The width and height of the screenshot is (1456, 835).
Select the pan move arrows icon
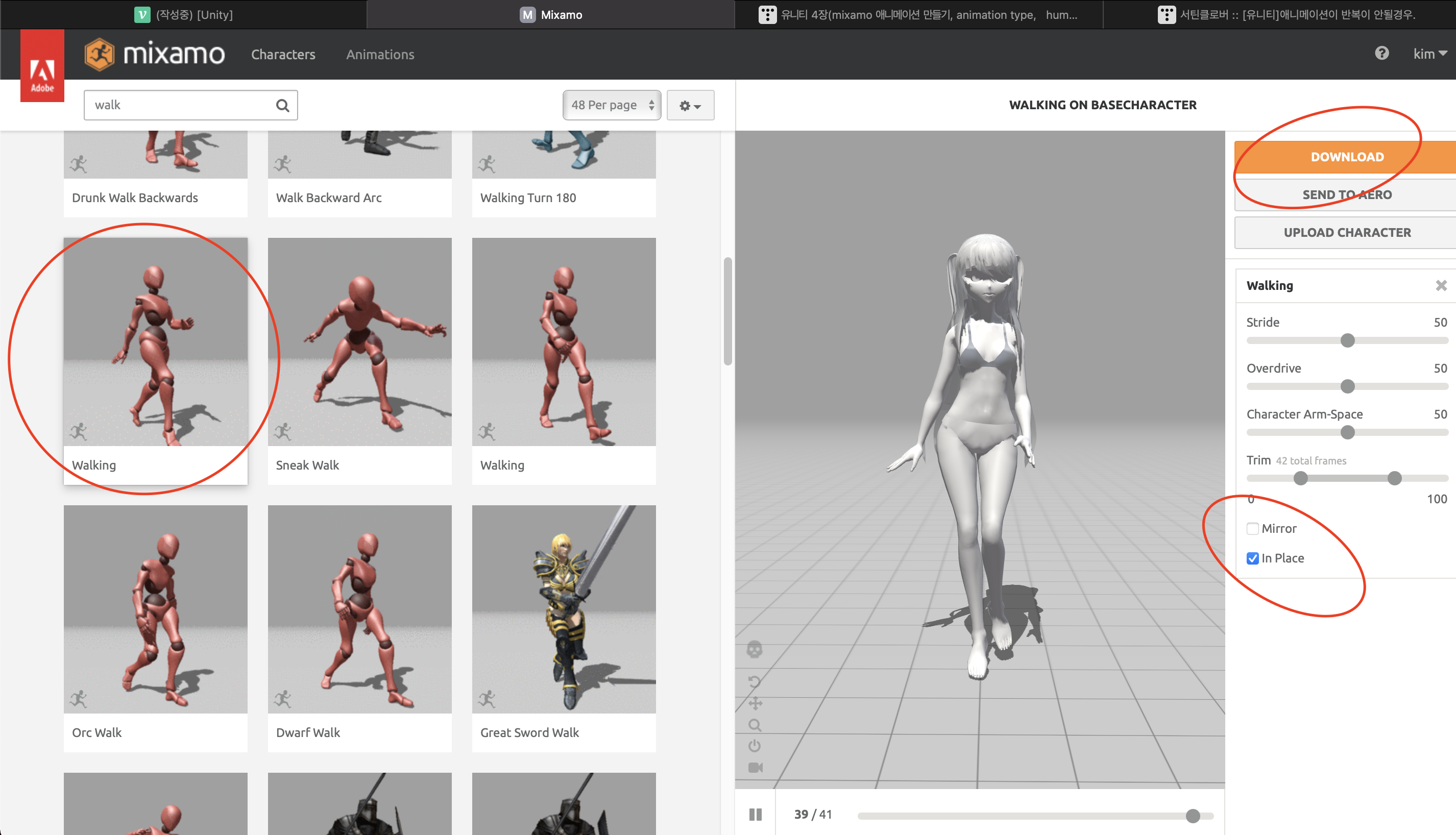[x=755, y=703]
